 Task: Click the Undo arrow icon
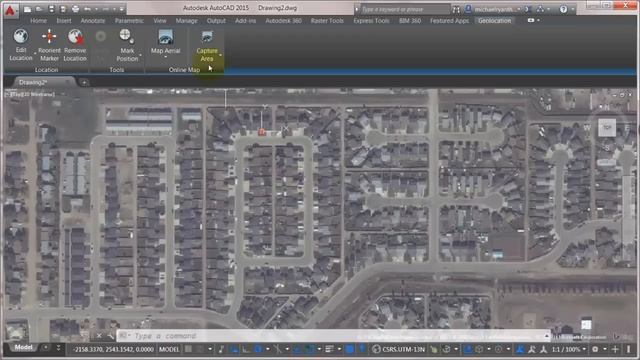87,9
